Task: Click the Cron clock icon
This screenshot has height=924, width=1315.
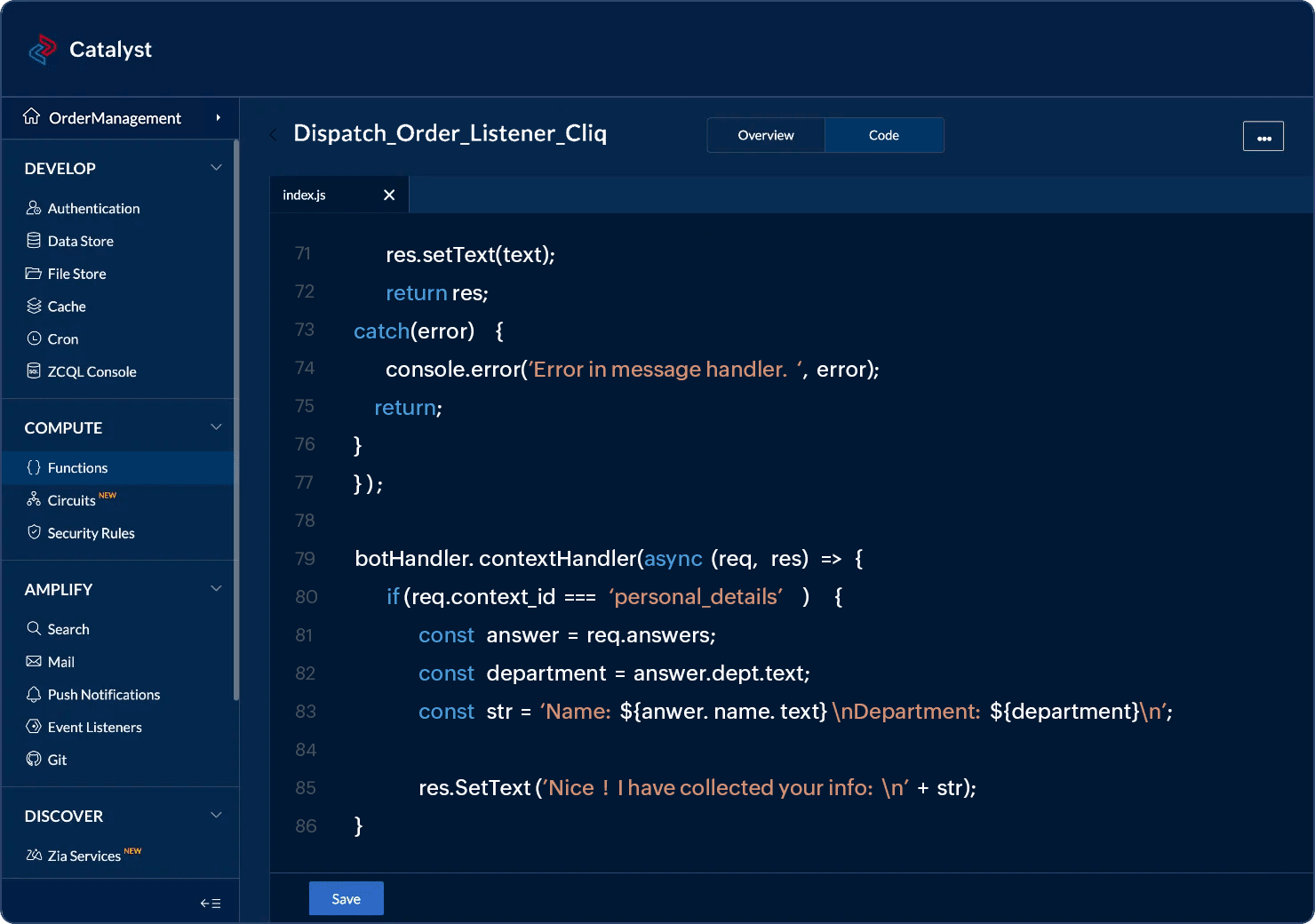Action: click(34, 339)
